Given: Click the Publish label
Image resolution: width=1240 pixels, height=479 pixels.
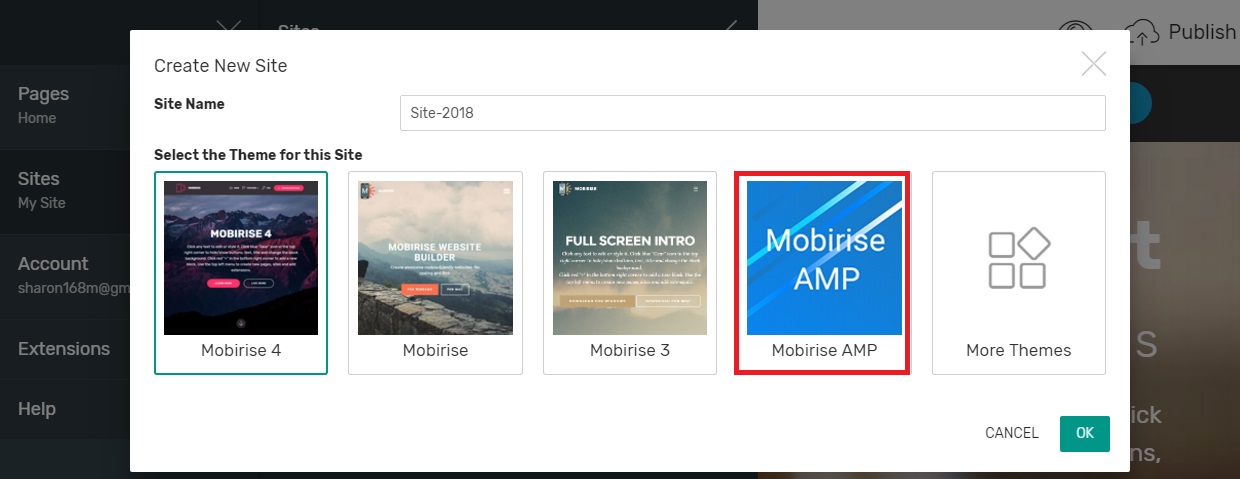Looking at the screenshot, I should (x=1203, y=32).
